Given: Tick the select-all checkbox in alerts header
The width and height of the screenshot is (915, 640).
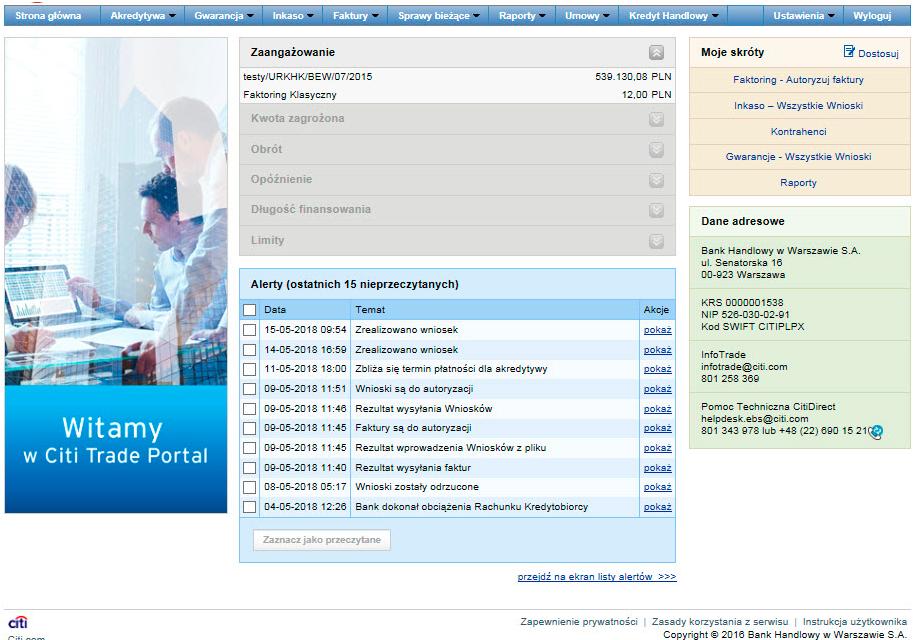Looking at the screenshot, I should click(250, 310).
